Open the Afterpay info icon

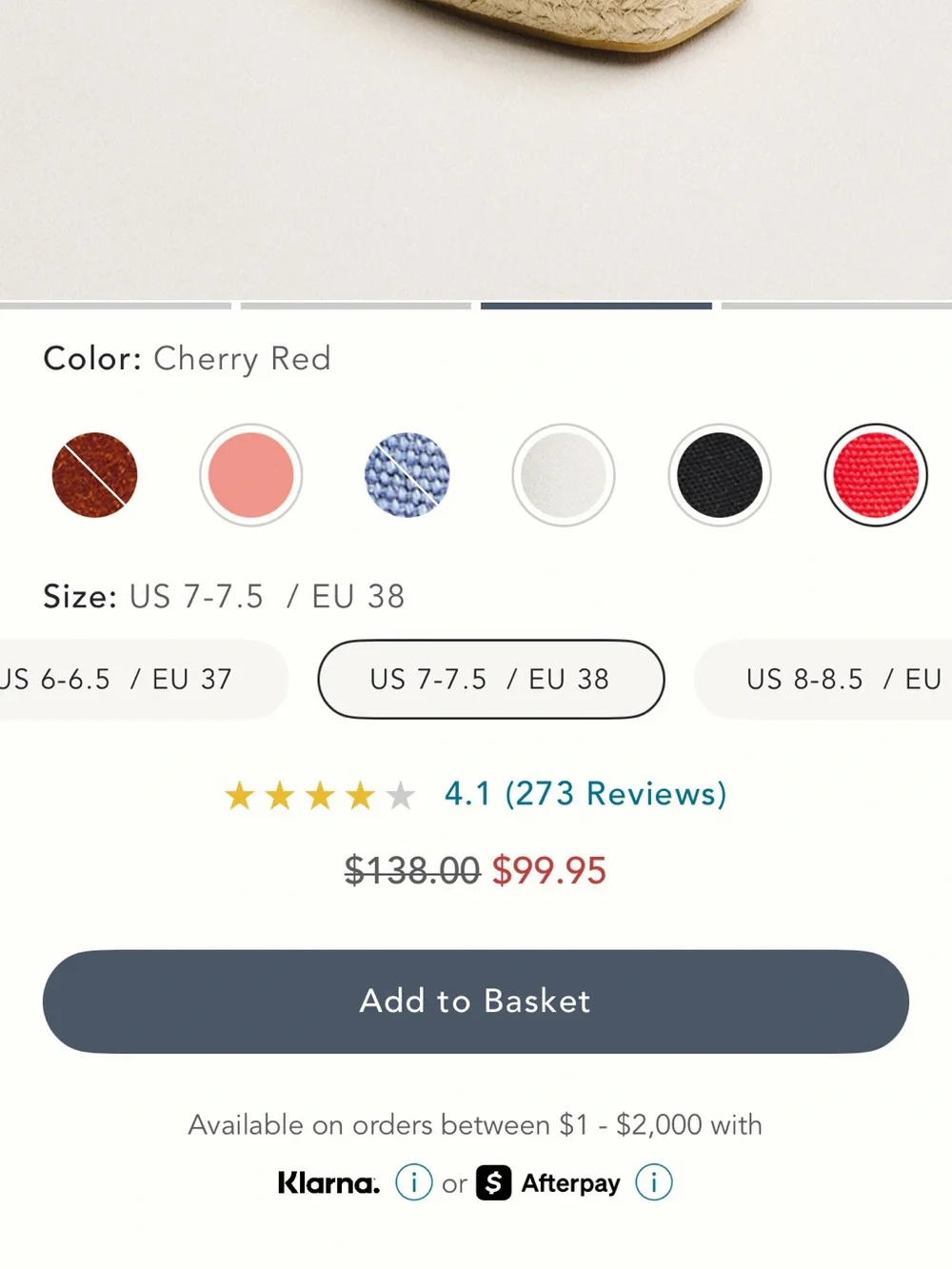coord(654,1182)
